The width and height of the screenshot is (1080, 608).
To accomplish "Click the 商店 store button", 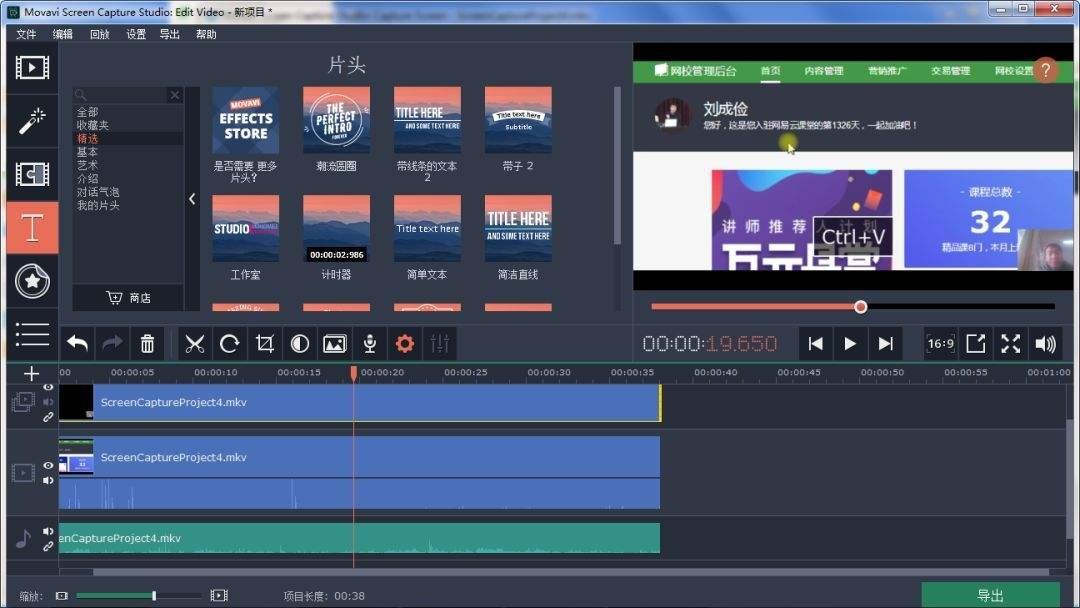I will coord(128,298).
